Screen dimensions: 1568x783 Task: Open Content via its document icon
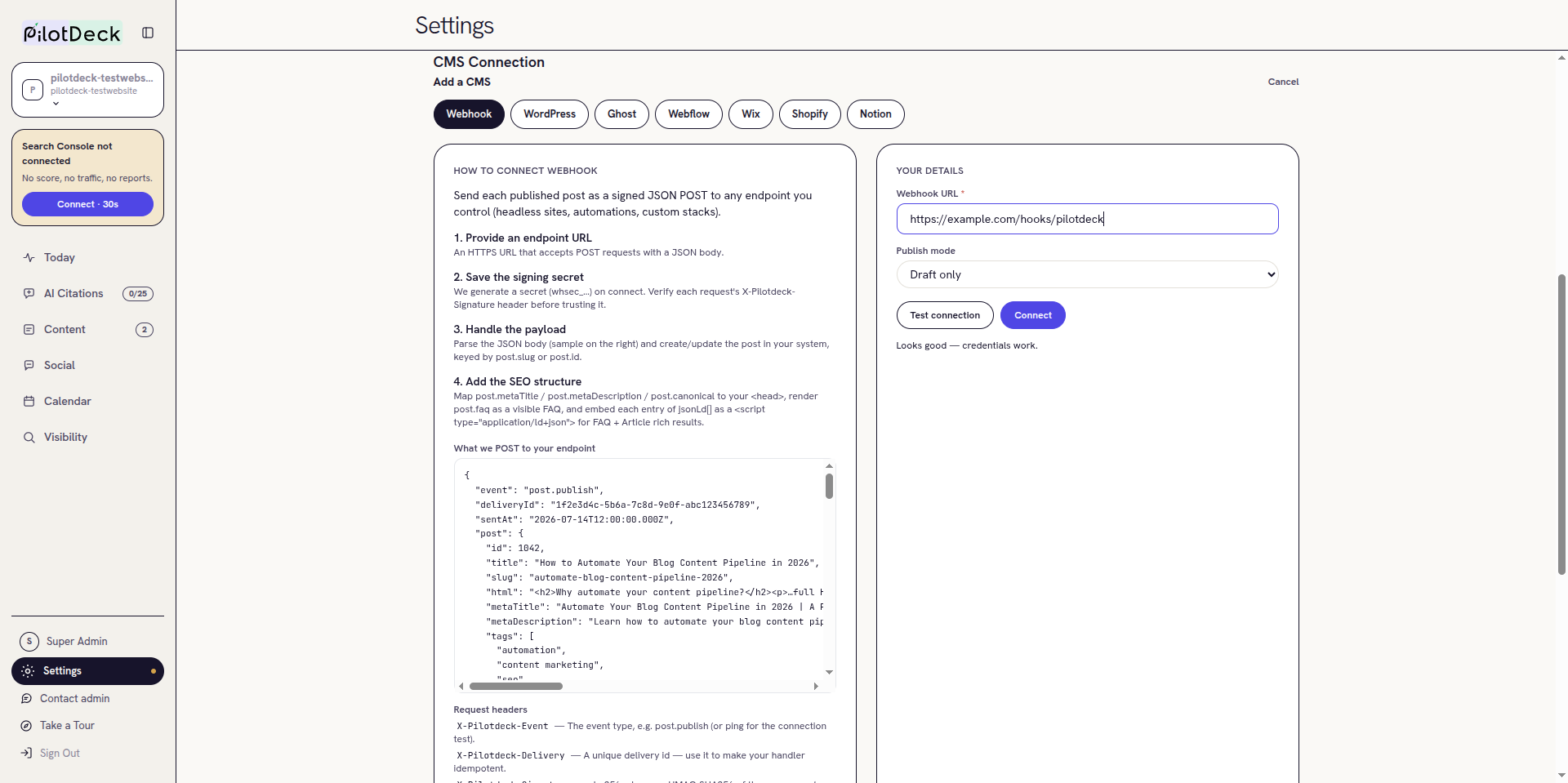click(x=29, y=329)
